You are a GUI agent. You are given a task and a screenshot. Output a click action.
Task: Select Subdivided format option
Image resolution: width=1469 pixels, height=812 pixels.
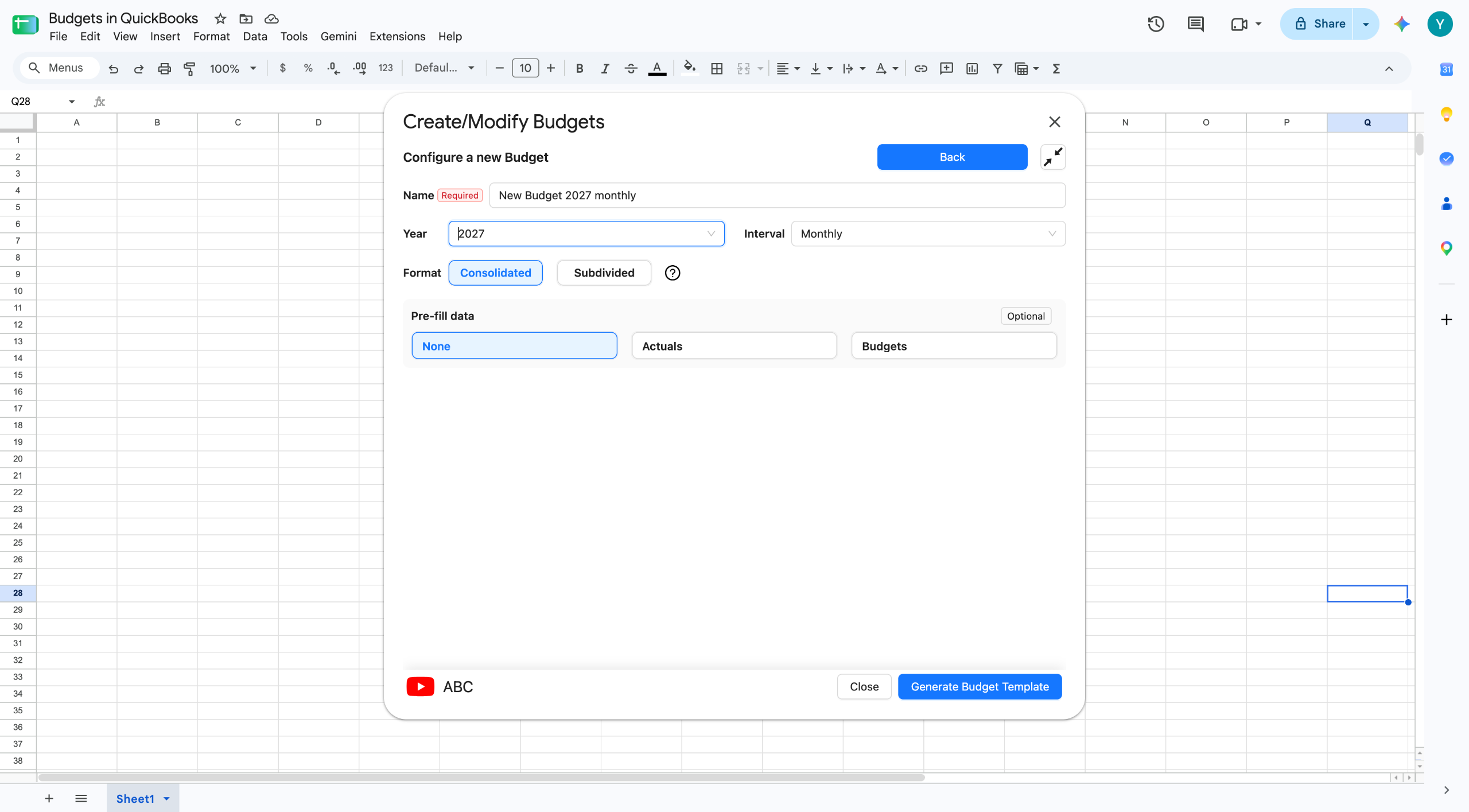(604, 273)
